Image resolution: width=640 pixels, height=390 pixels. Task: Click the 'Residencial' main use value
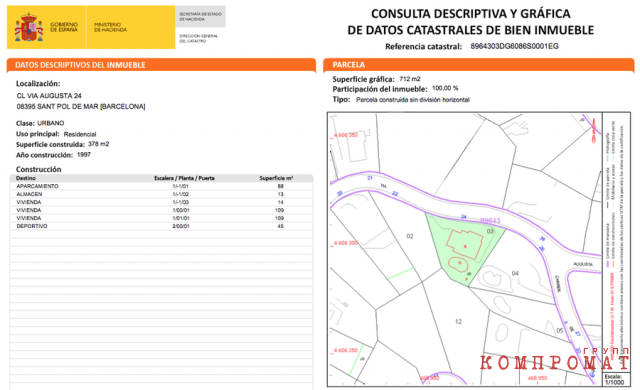[80, 134]
